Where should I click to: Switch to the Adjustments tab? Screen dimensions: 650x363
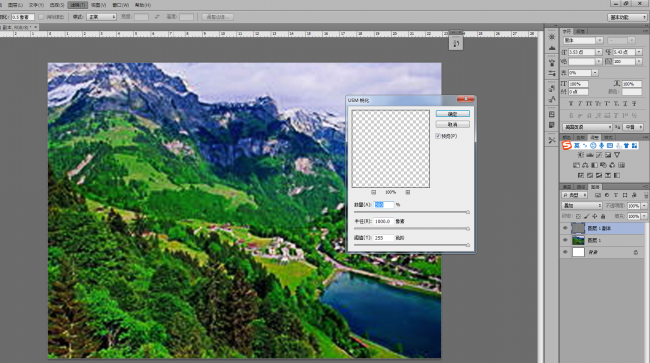click(595, 137)
